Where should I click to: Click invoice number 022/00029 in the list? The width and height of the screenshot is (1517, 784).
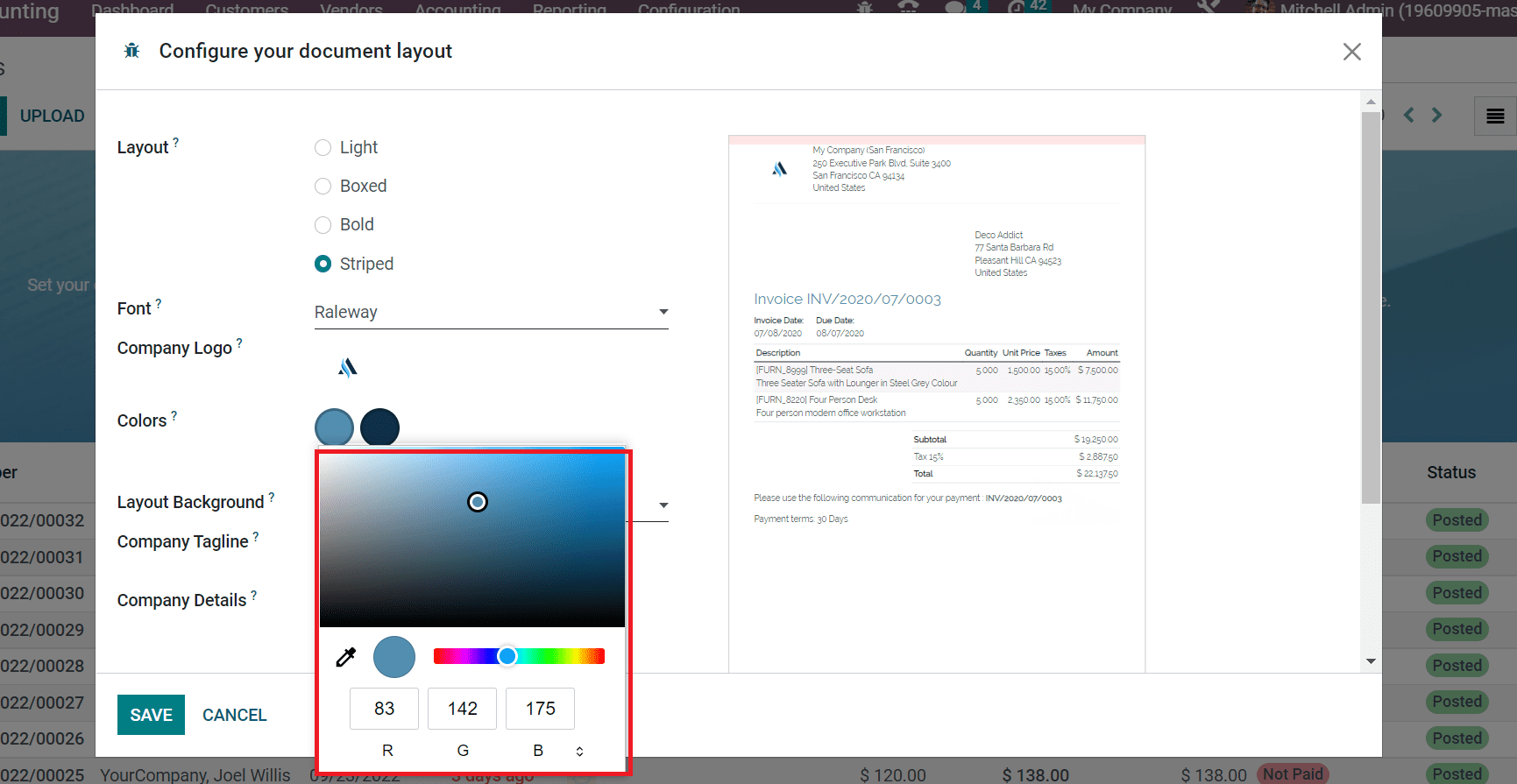click(42, 630)
